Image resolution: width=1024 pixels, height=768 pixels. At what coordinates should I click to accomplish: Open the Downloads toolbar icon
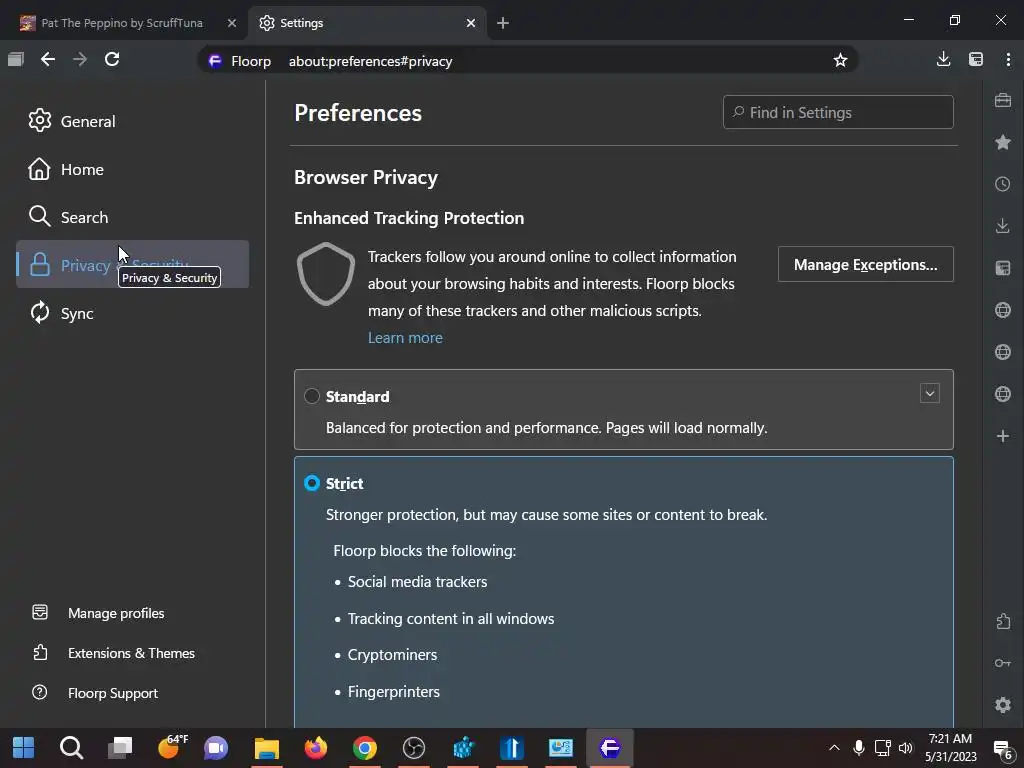[x=943, y=59]
